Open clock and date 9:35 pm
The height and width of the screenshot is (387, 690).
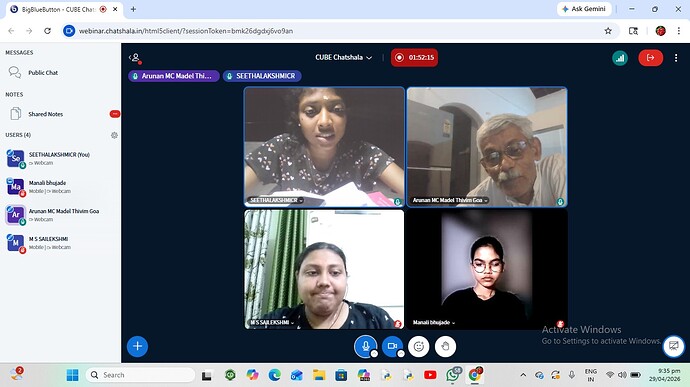664,375
